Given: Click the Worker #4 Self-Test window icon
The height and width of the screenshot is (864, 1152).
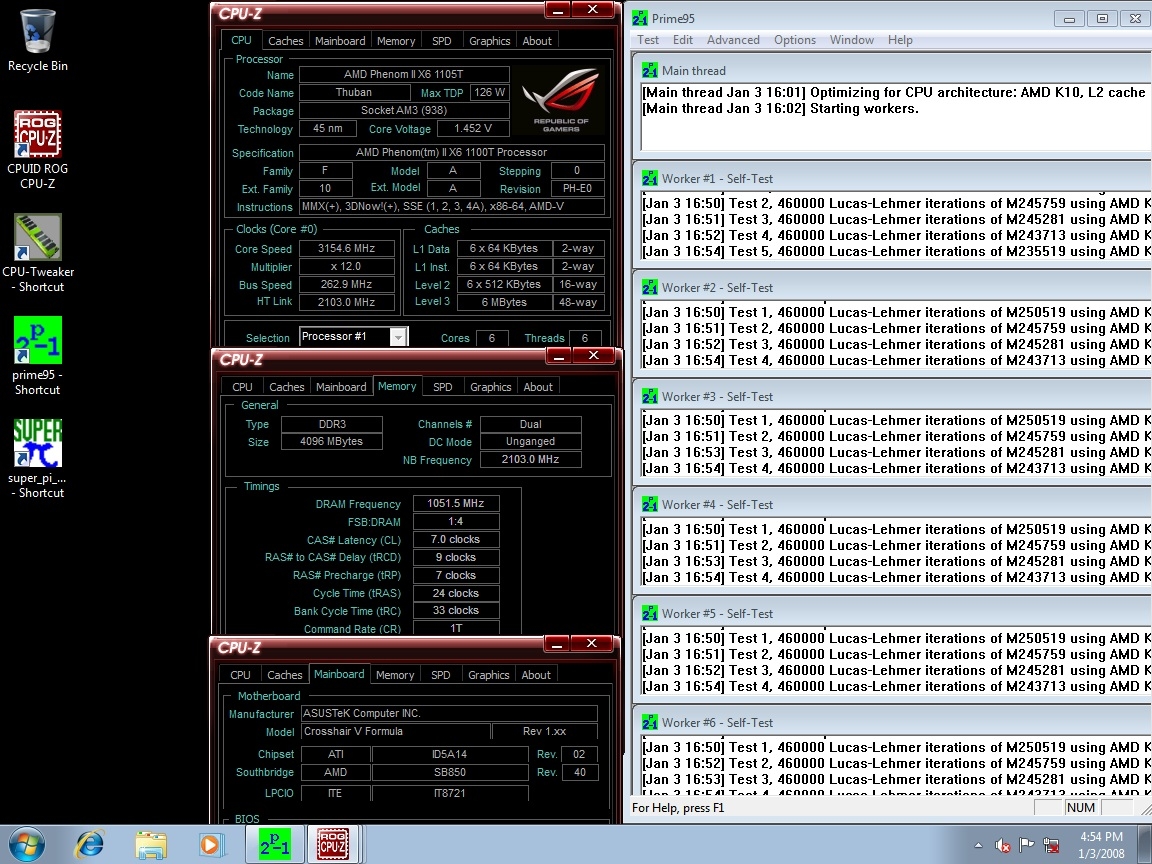Looking at the screenshot, I should pos(649,505).
